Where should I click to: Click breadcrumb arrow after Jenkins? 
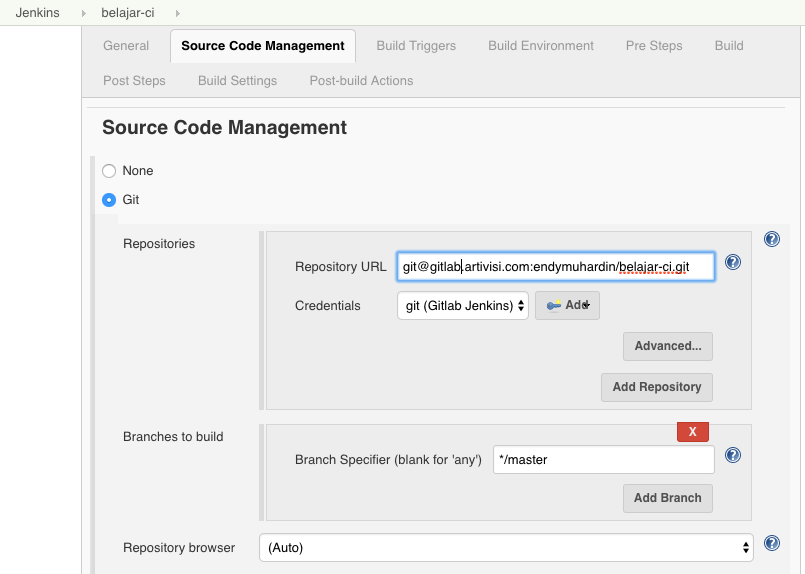click(x=83, y=13)
